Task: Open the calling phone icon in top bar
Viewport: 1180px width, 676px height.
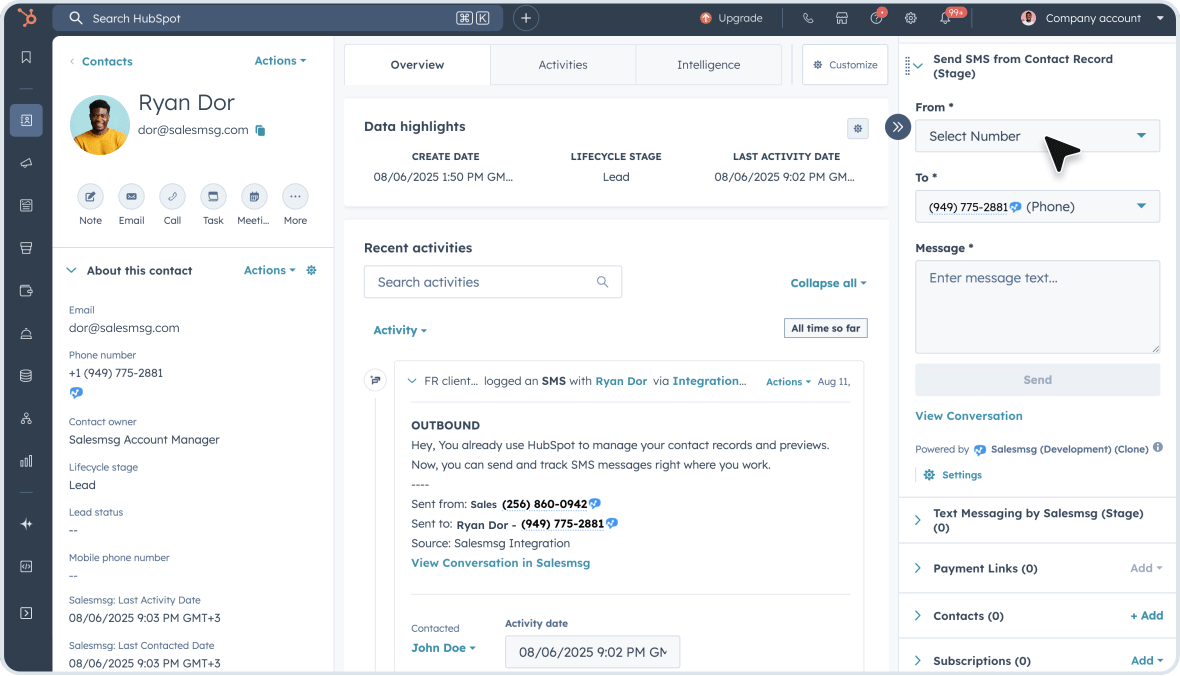Action: [x=807, y=18]
